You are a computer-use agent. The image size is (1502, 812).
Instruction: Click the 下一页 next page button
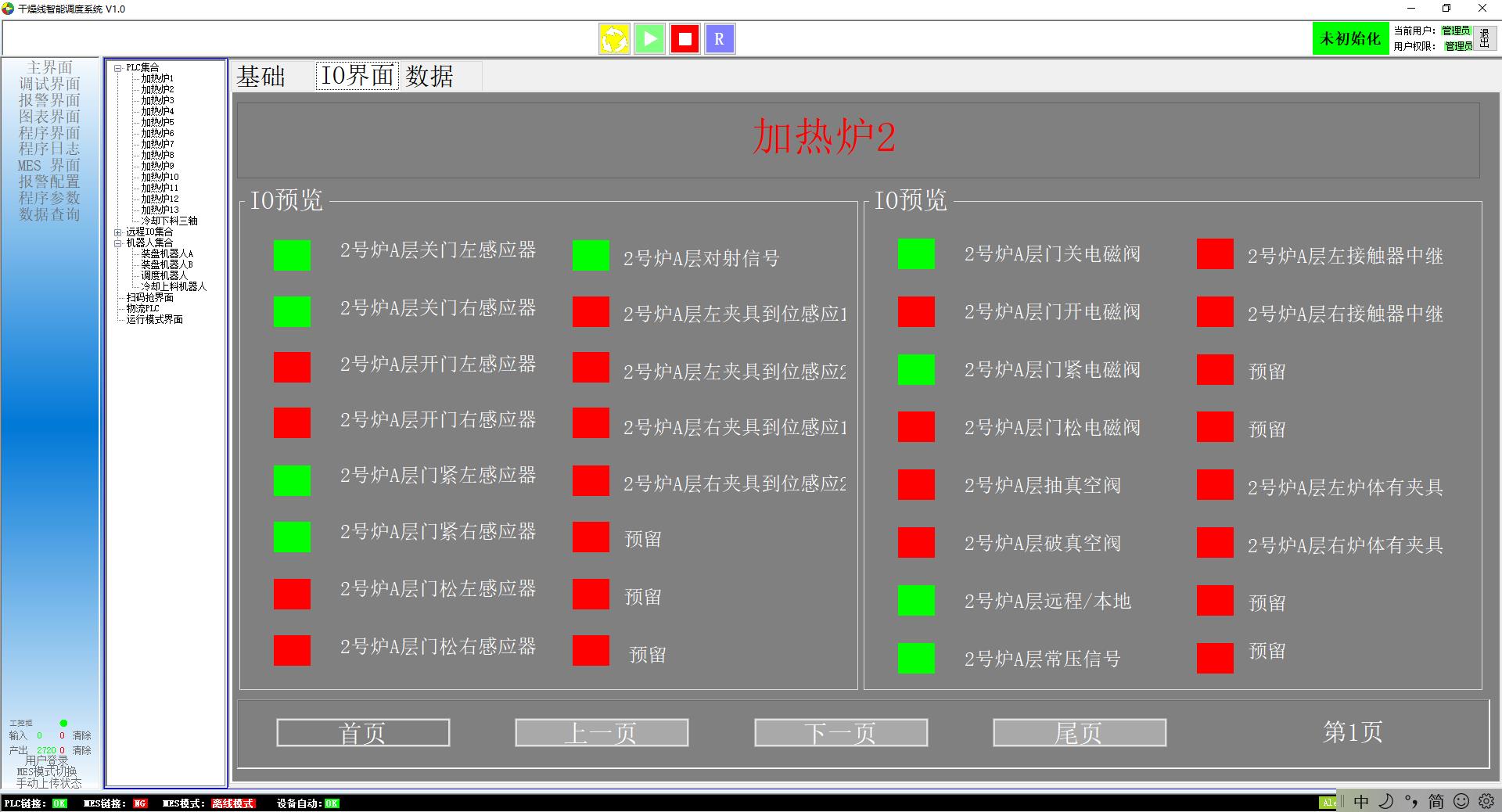(841, 733)
